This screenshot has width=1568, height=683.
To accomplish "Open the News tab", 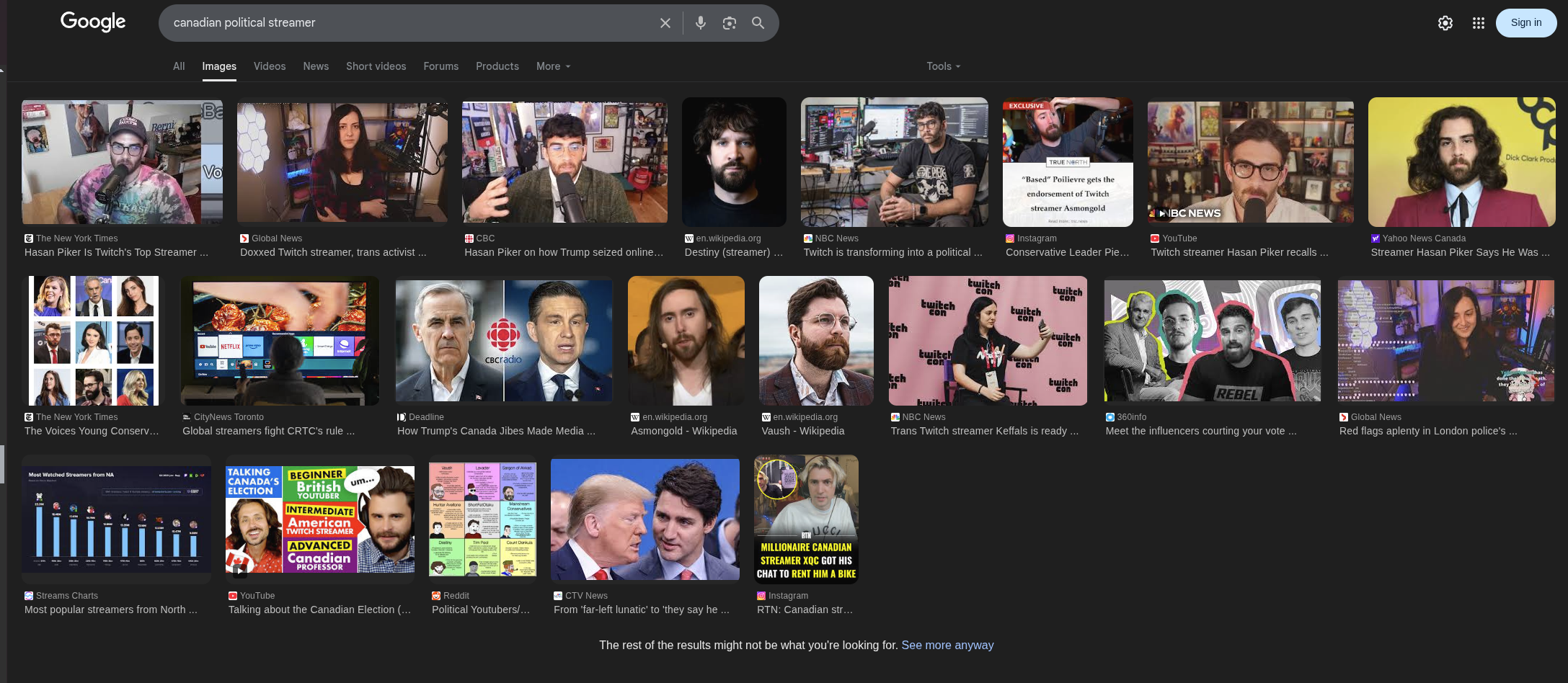I will (x=316, y=66).
